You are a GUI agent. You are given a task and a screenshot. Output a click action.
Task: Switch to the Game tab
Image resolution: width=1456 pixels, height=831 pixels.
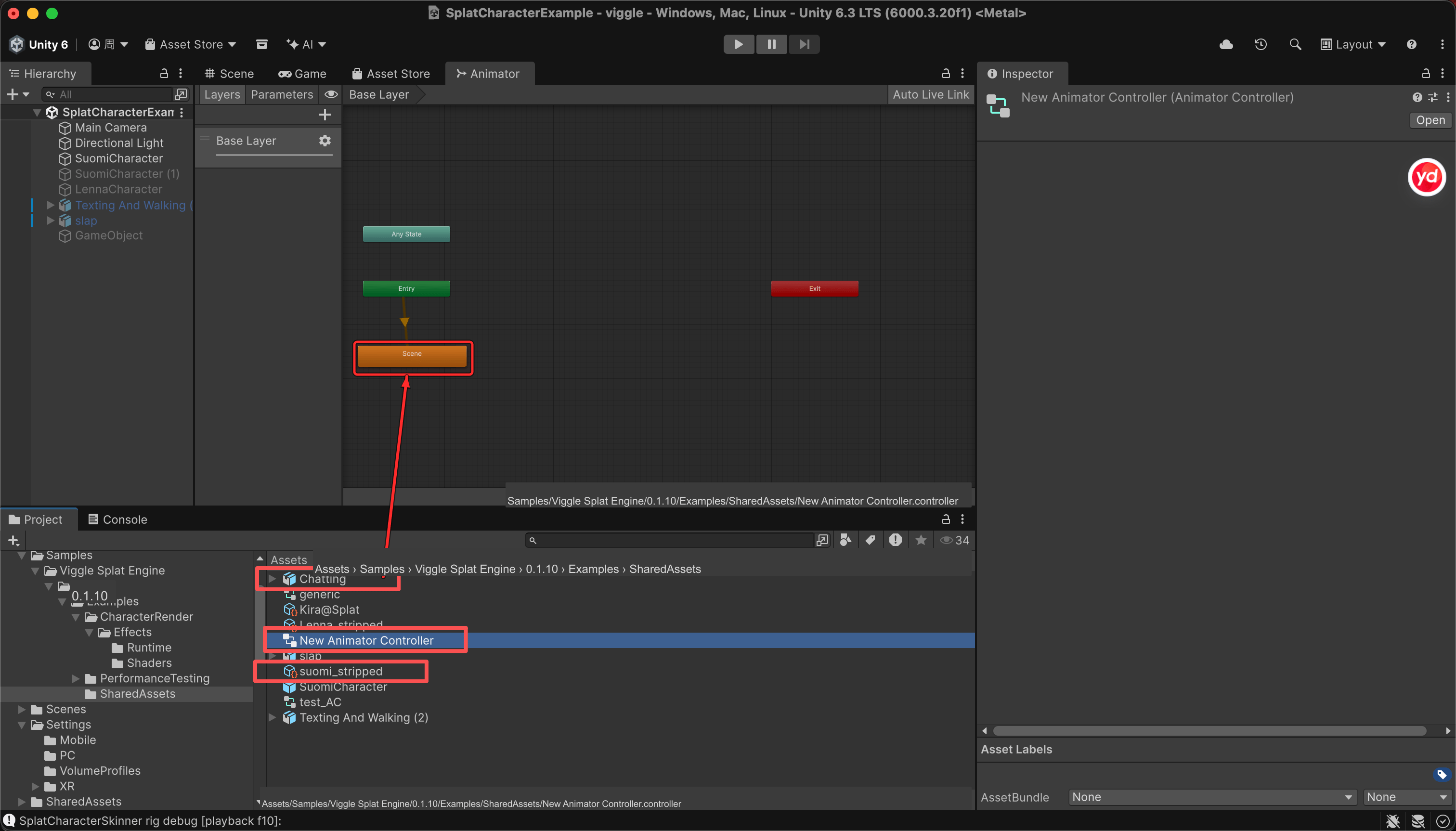click(302, 74)
